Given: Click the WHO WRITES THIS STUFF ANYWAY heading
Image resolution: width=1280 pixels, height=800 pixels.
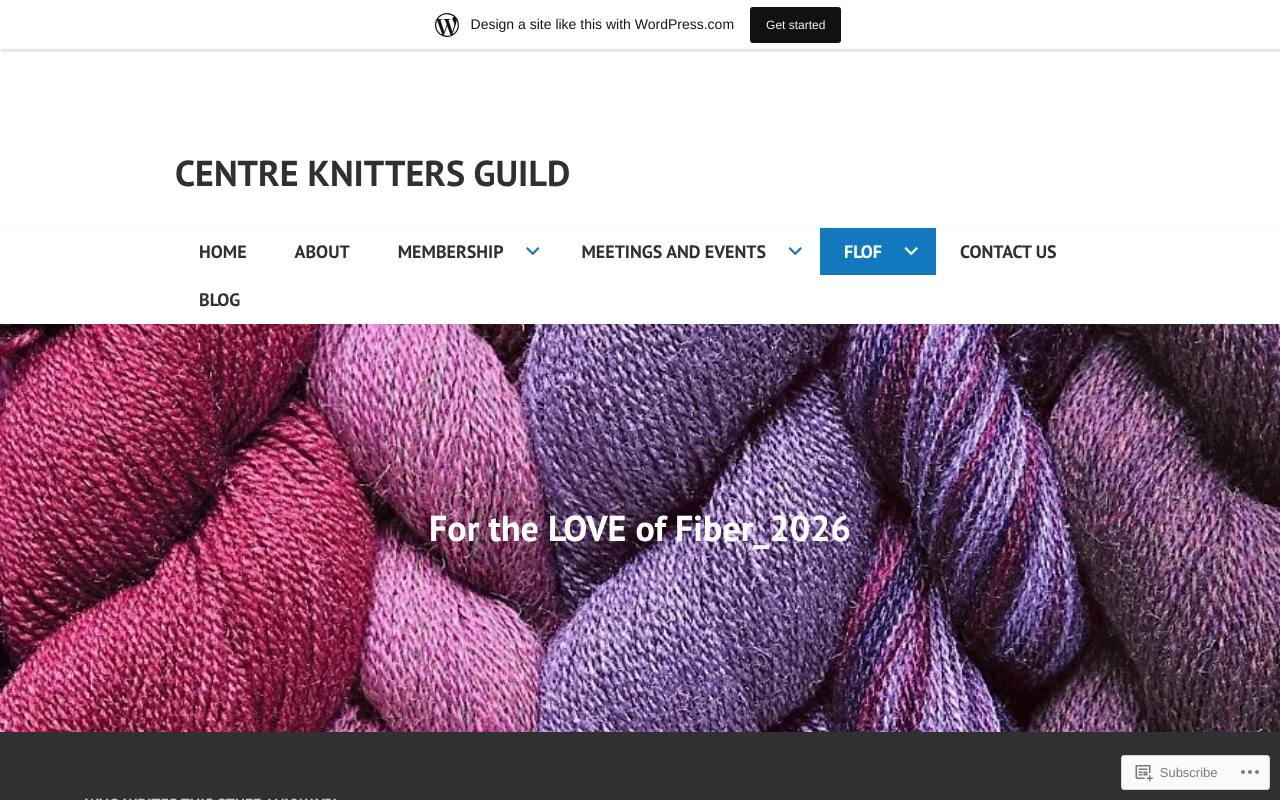Looking at the screenshot, I should (210, 798).
